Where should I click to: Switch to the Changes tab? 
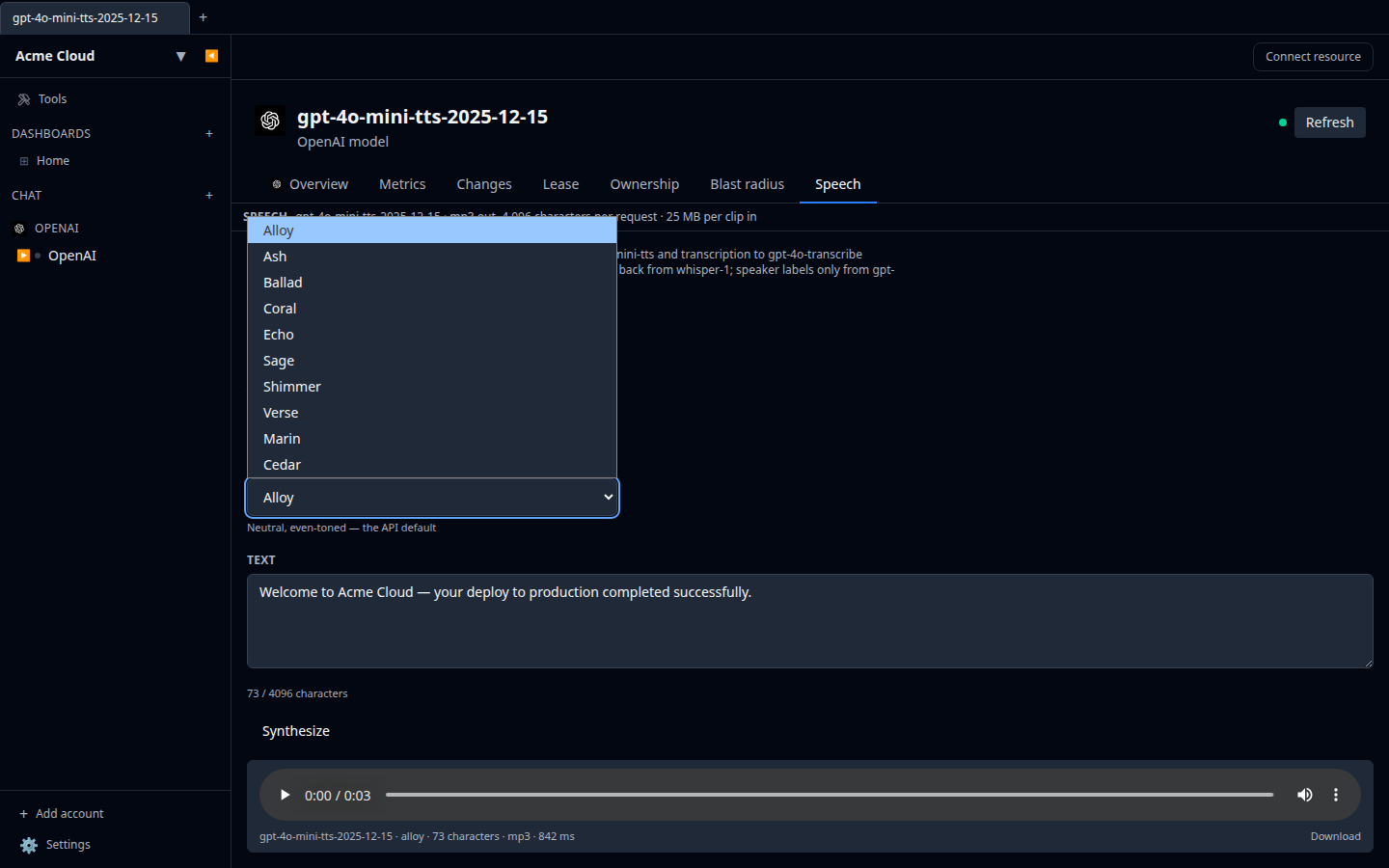pos(484,184)
